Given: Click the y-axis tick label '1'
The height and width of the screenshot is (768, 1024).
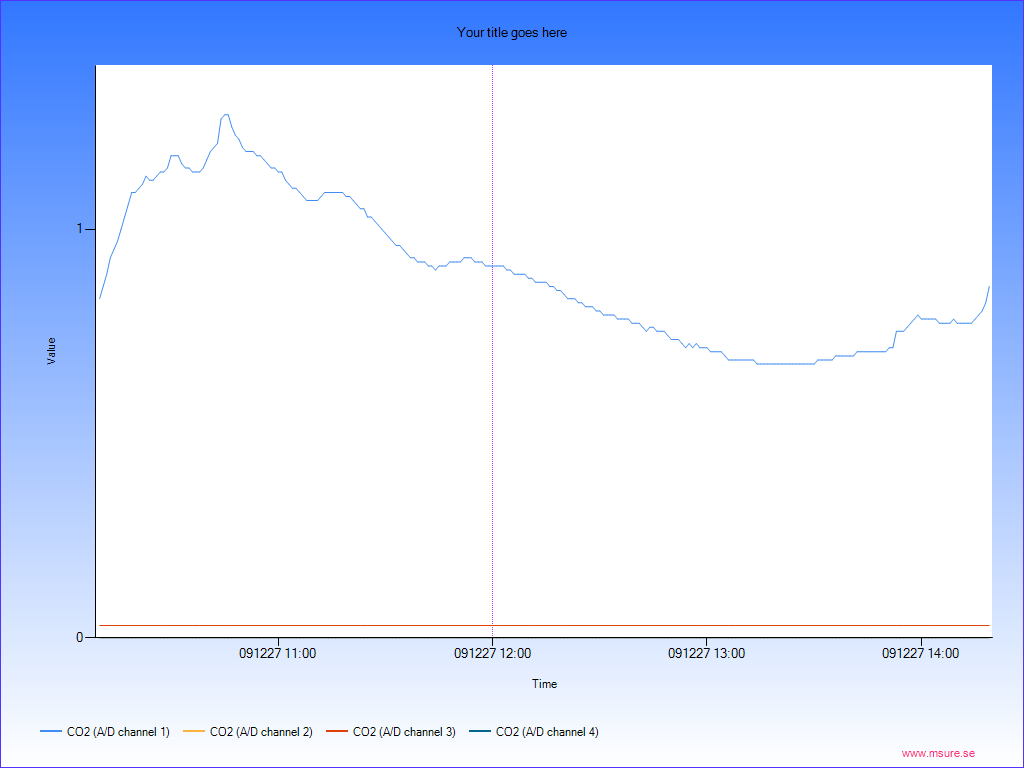Looking at the screenshot, I should click(80, 229).
